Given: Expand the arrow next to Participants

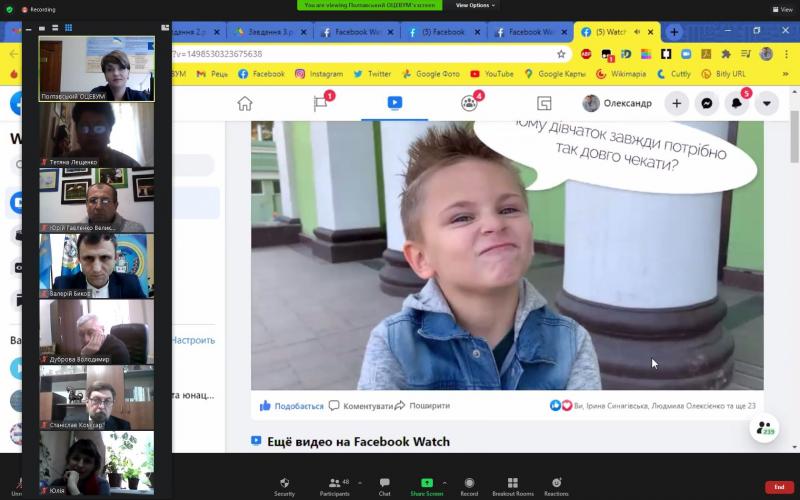Looking at the screenshot, I should 360,483.
